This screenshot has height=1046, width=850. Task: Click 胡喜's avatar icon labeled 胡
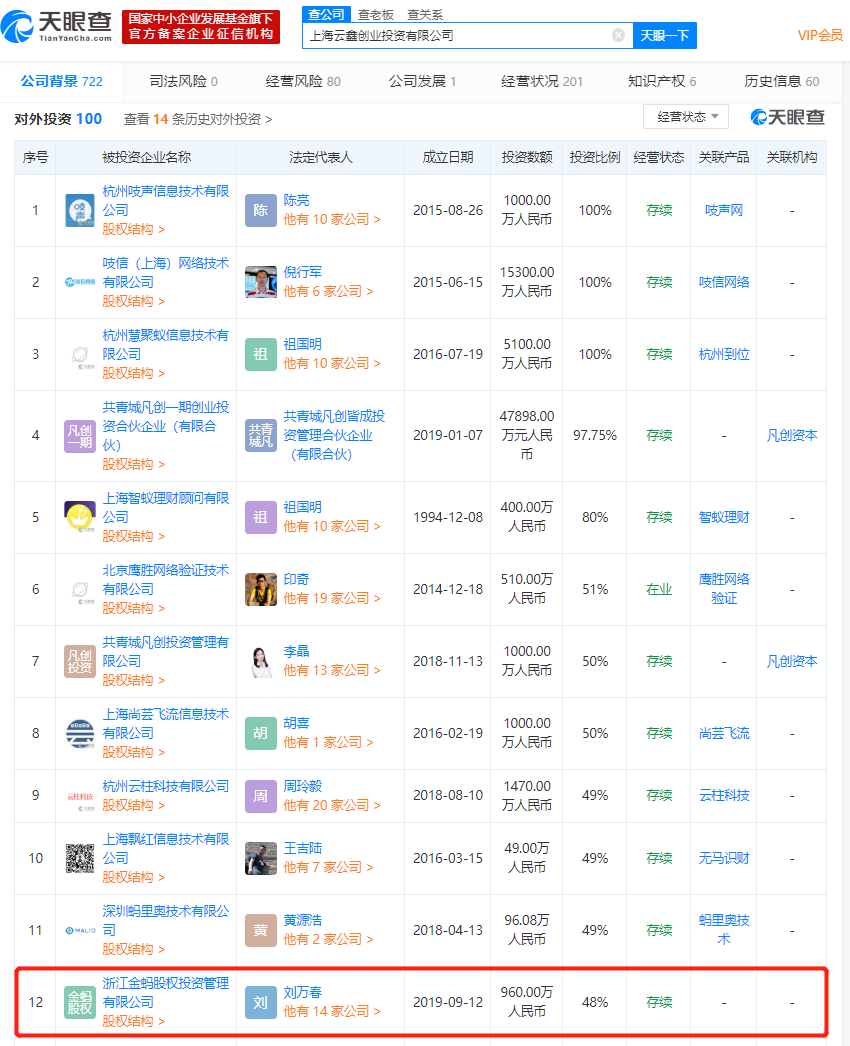[261, 733]
